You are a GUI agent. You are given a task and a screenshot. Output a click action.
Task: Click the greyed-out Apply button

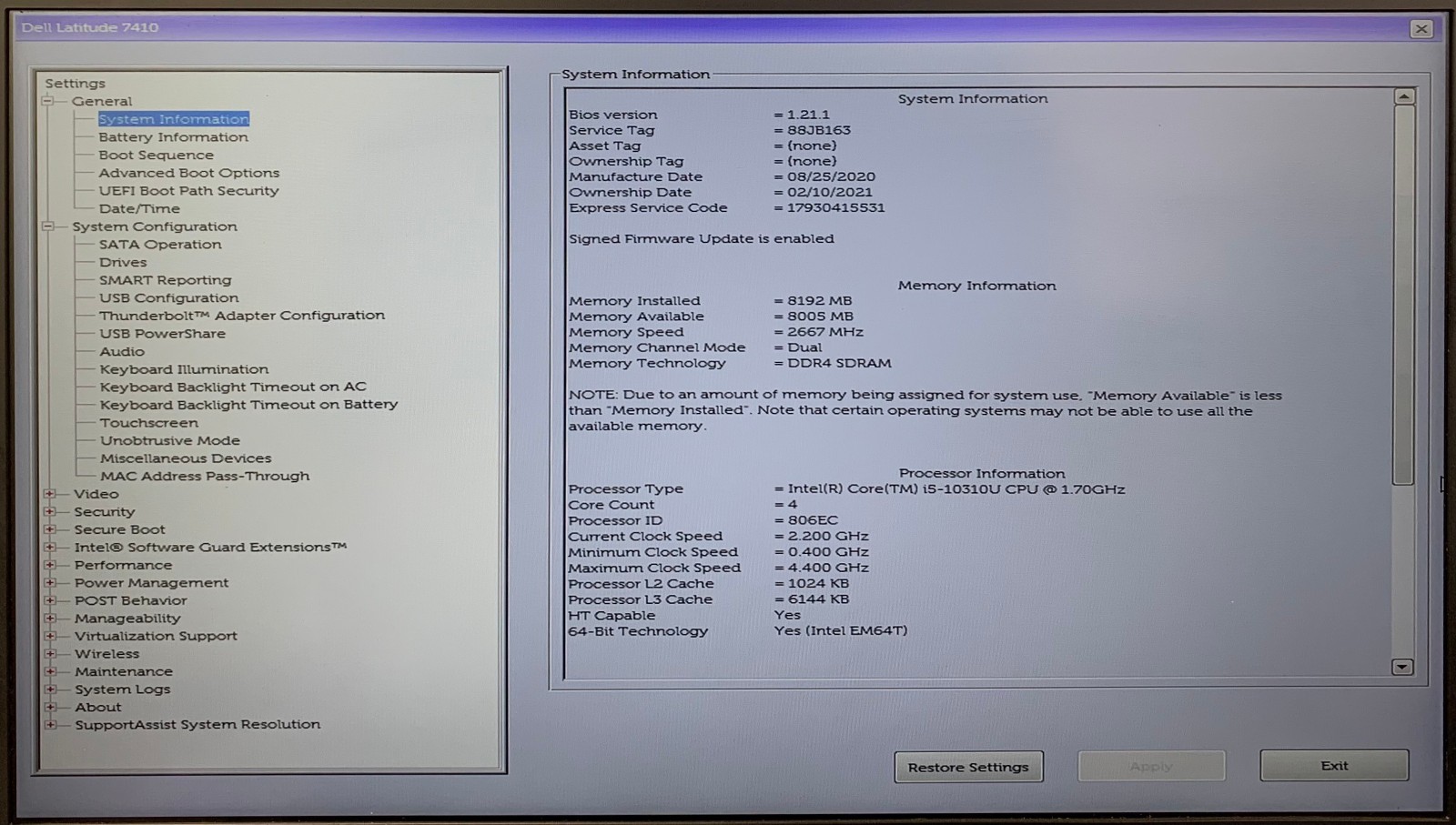1151,766
